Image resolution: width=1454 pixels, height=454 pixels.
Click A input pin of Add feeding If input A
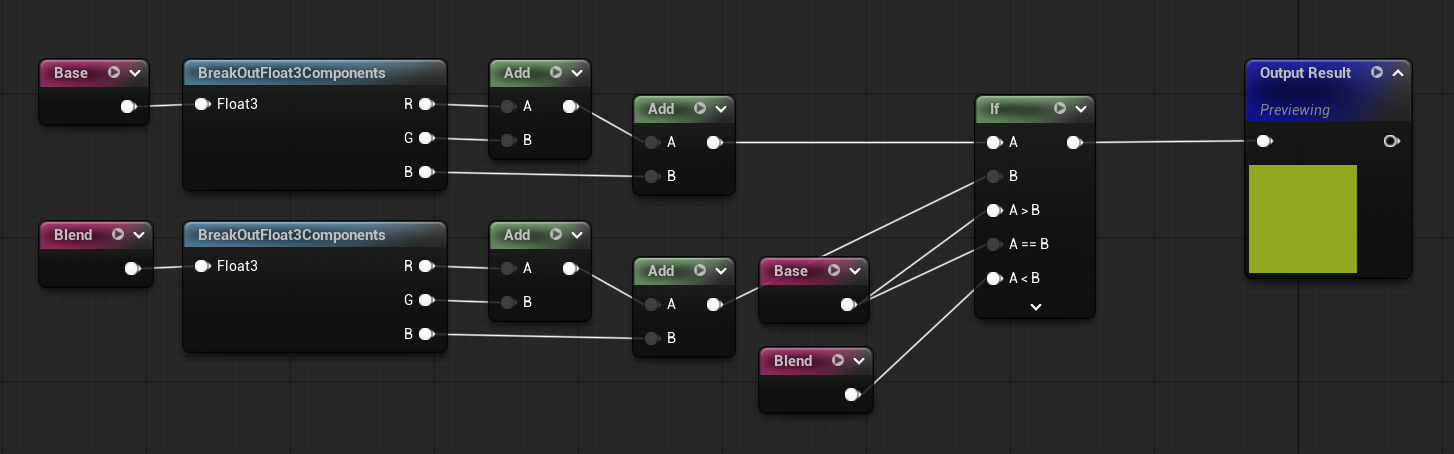click(652, 143)
